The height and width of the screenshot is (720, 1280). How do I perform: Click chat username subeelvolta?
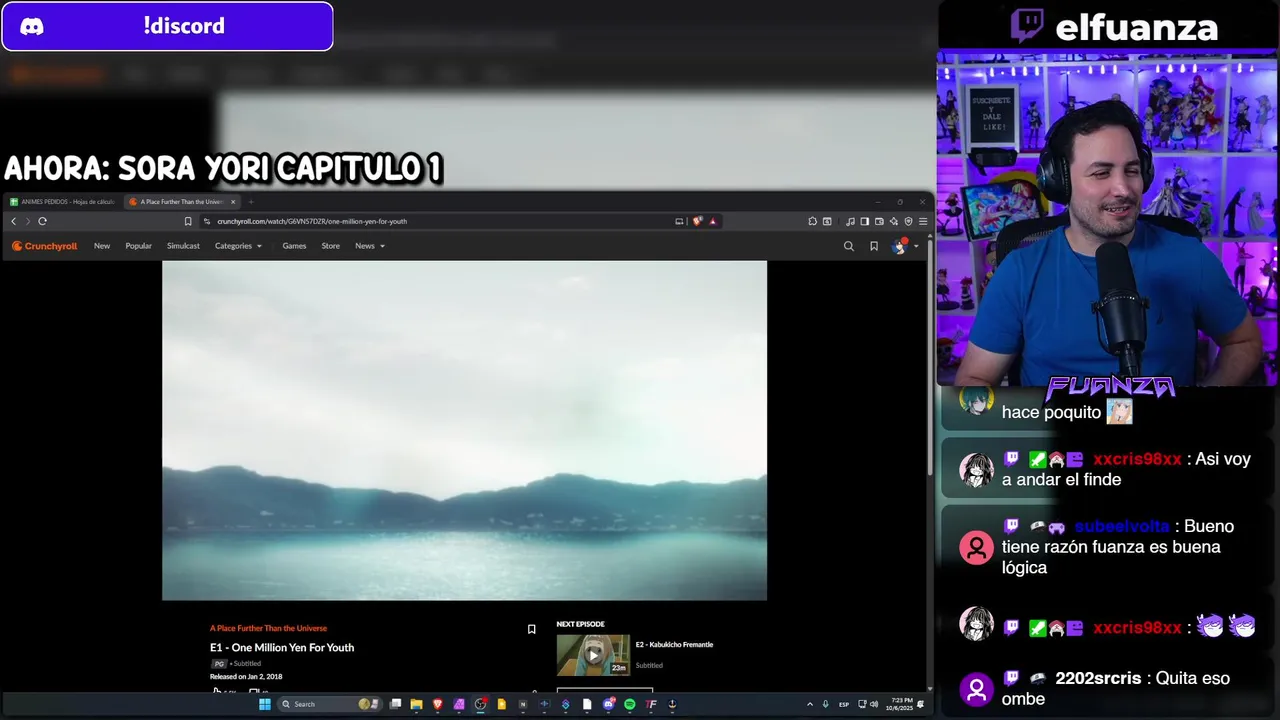coord(1122,526)
